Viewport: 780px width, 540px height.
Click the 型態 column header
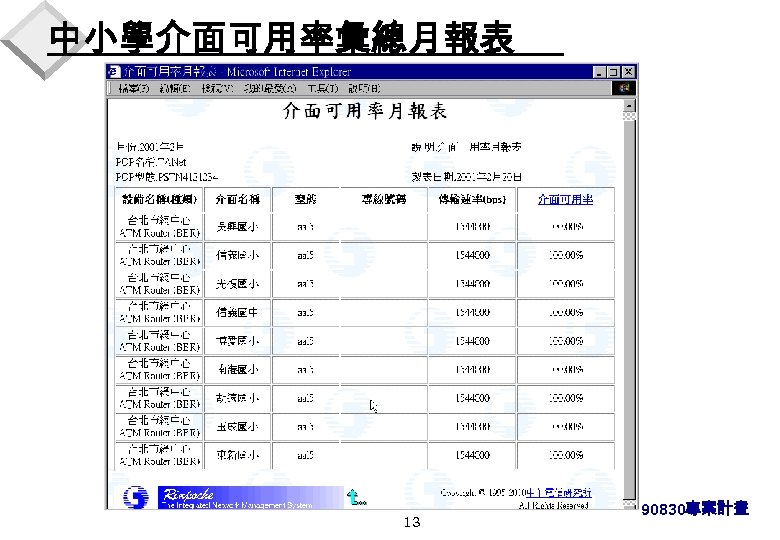(305, 200)
